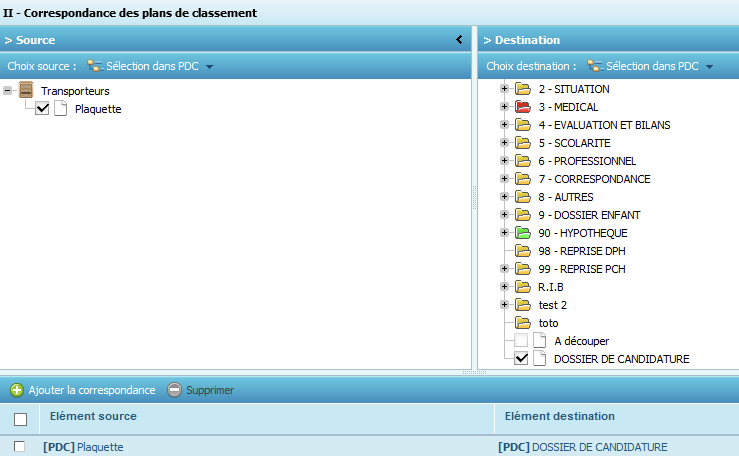Screen dimensions: 739x462
Task: Check the row checkbox for Plaquette correspondence
Action: tap(20, 447)
